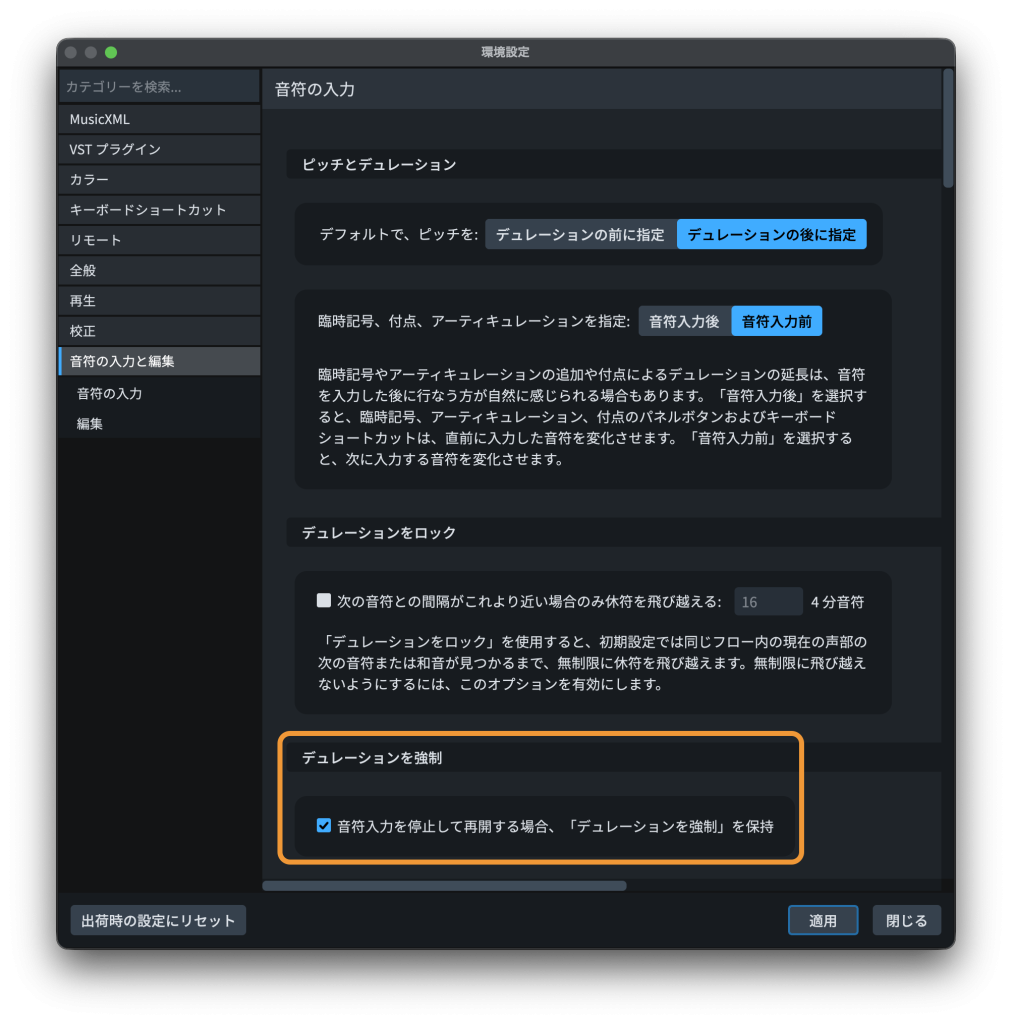
Task: Select MusicXML category in sidebar
Action: [x=159, y=119]
